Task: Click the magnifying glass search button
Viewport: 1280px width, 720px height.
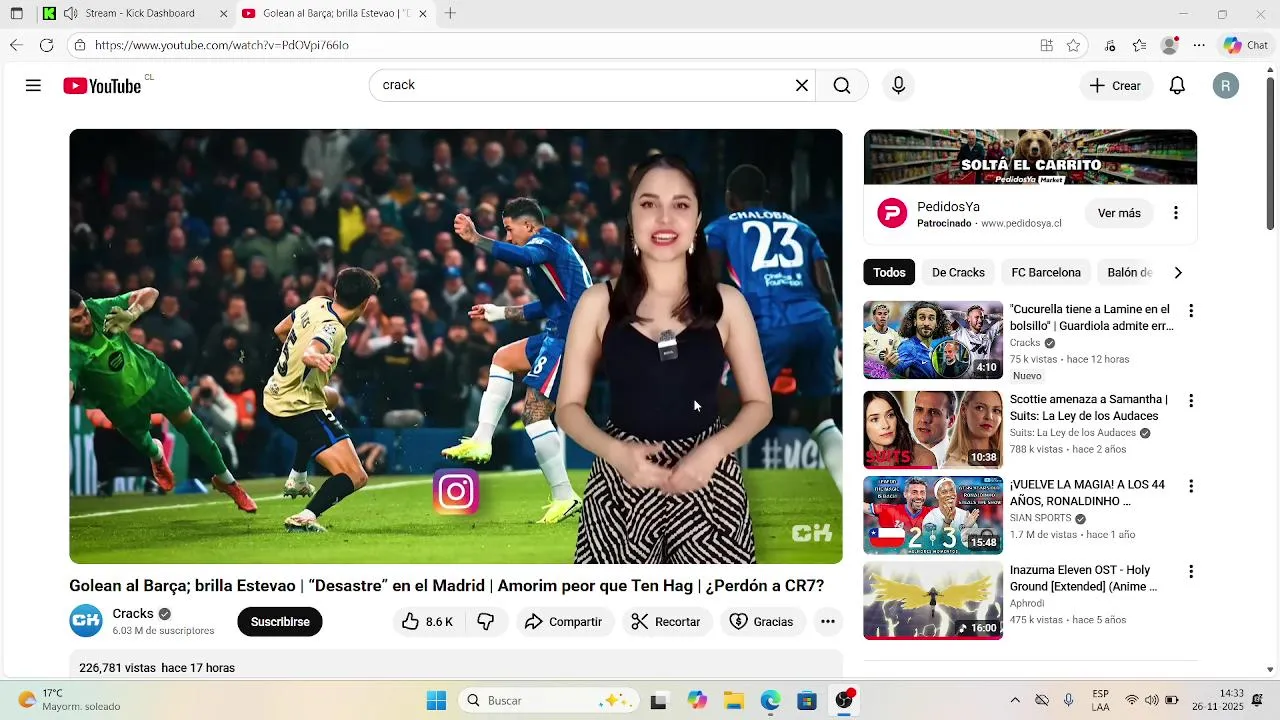Action: coord(842,86)
